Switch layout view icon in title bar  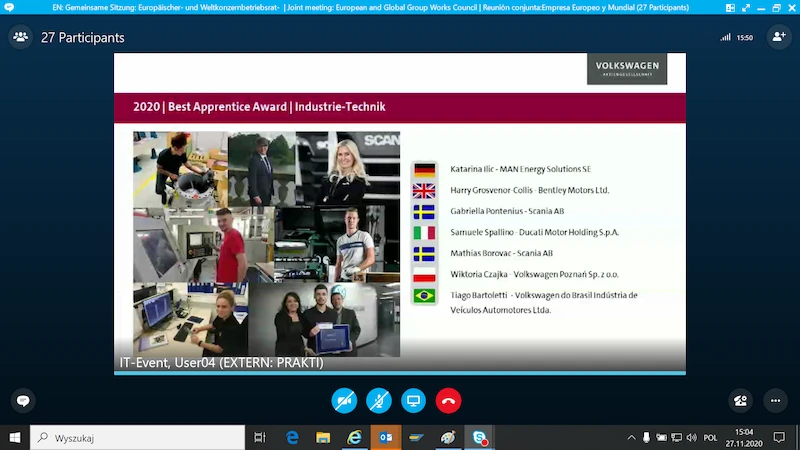(730, 8)
